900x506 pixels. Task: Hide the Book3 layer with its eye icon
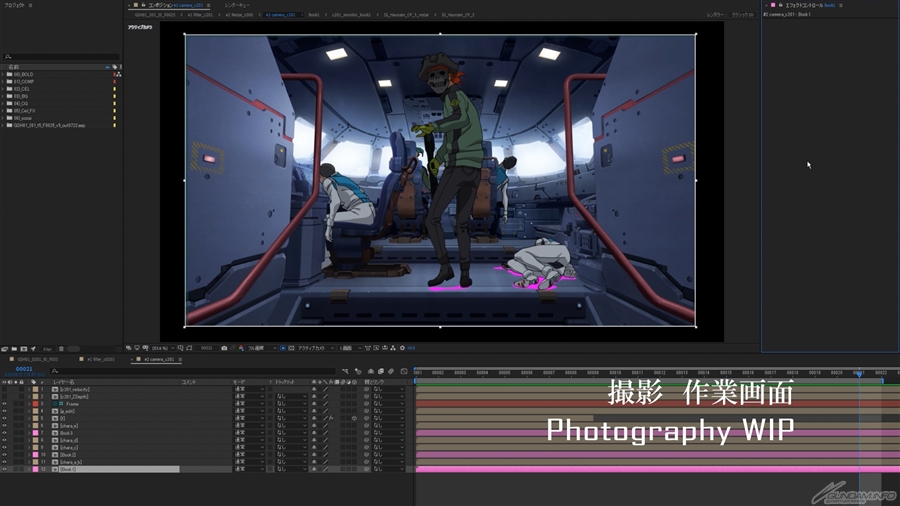pyautogui.click(x=4, y=433)
